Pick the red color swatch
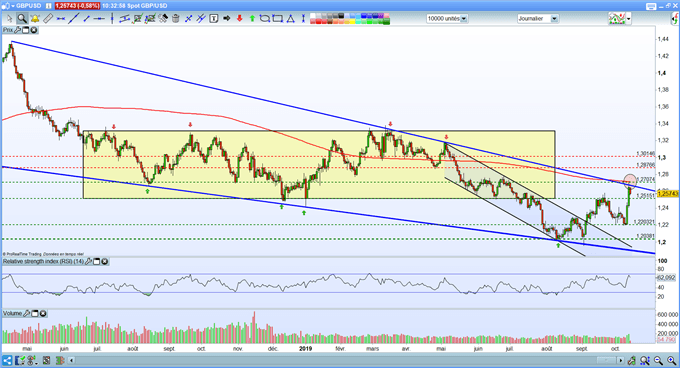 (318, 21)
